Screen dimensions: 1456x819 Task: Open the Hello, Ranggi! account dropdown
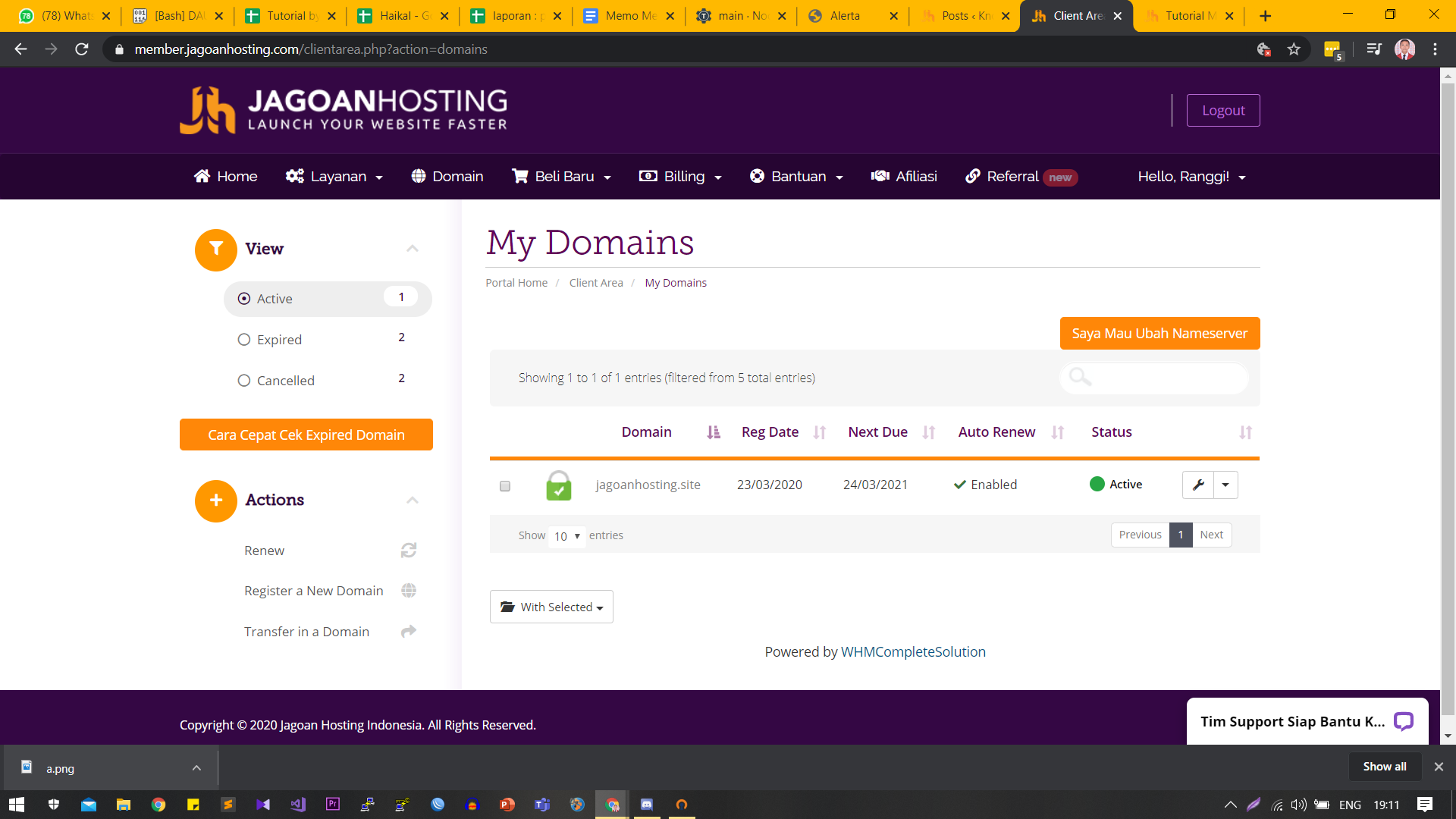pos(1191,177)
